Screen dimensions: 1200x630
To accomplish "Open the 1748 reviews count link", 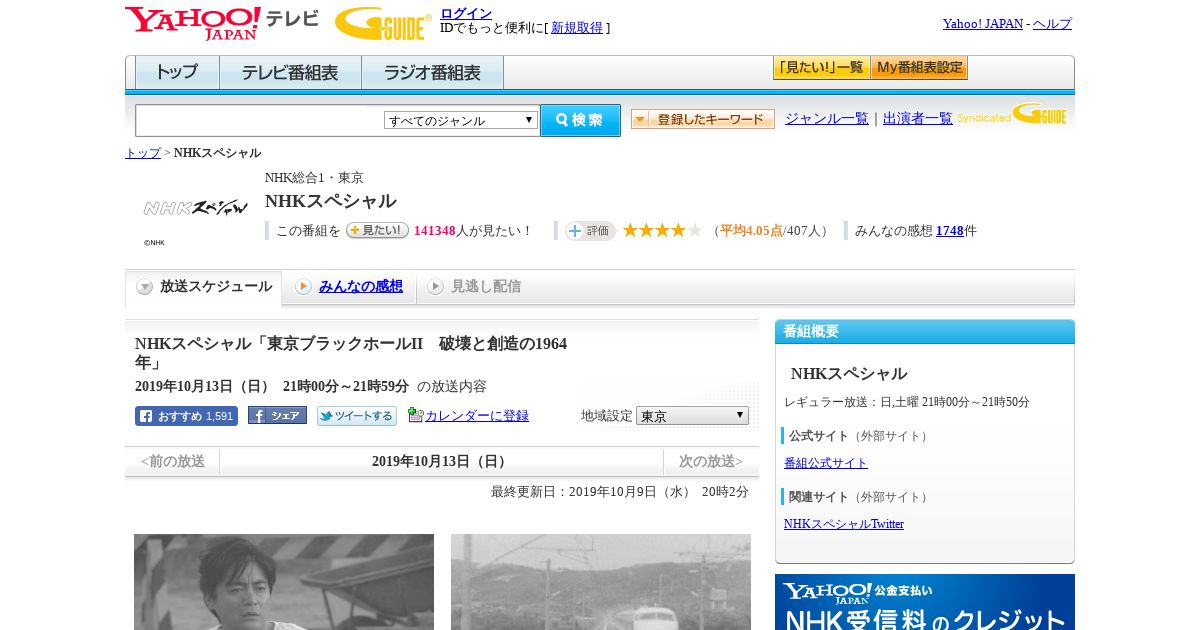I will tap(949, 231).
